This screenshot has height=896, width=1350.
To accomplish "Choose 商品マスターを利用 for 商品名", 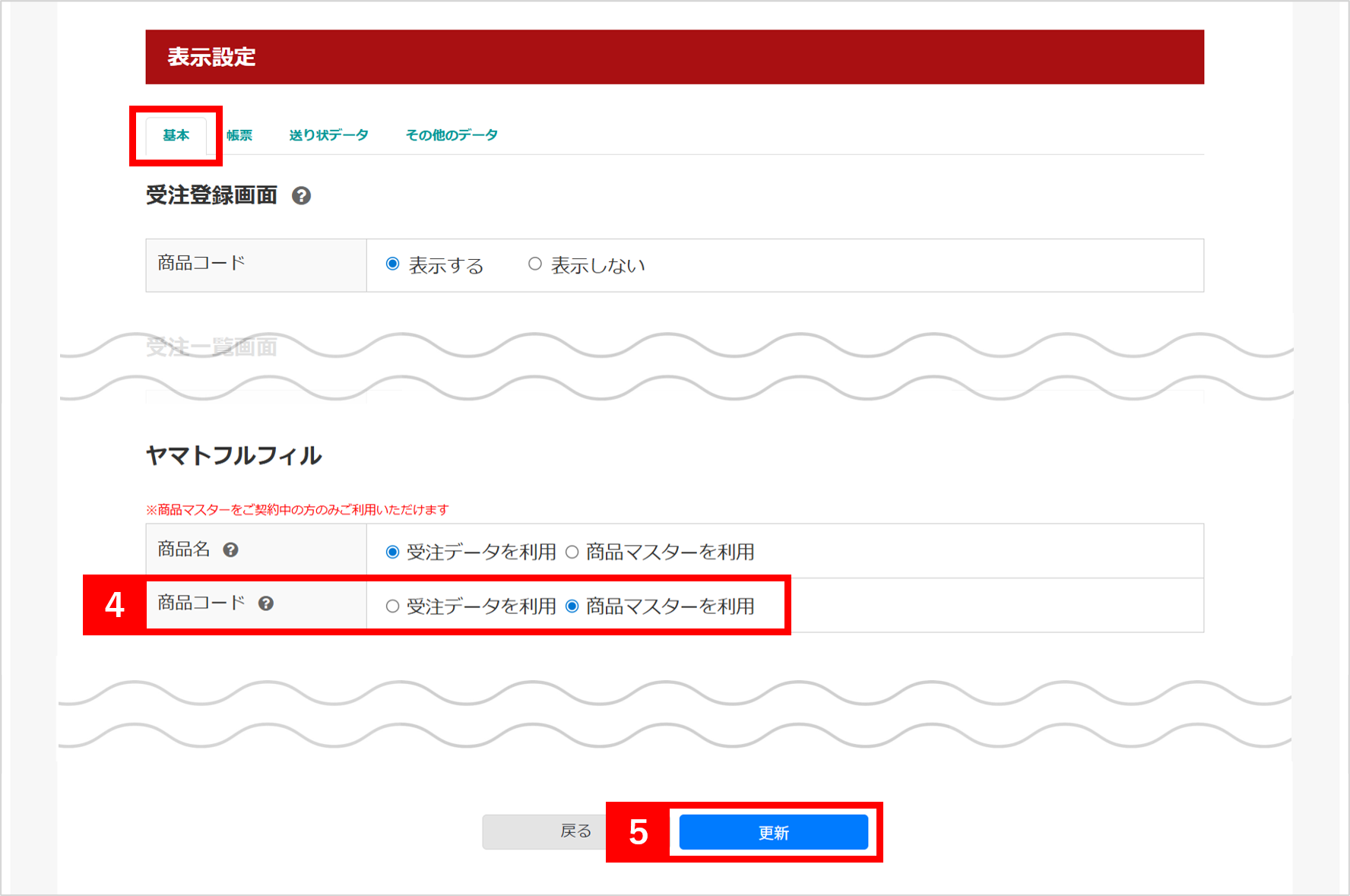I will click(x=572, y=552).
